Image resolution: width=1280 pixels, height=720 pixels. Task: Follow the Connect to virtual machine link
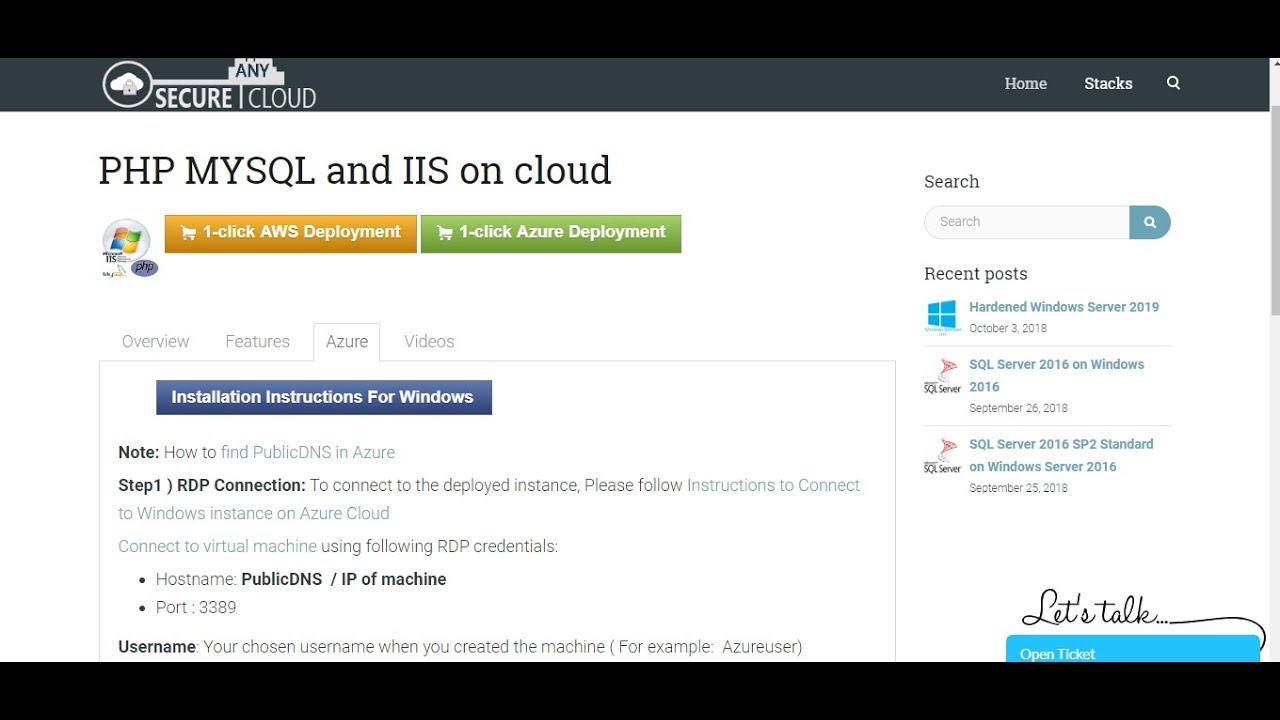tap(217, 546)
